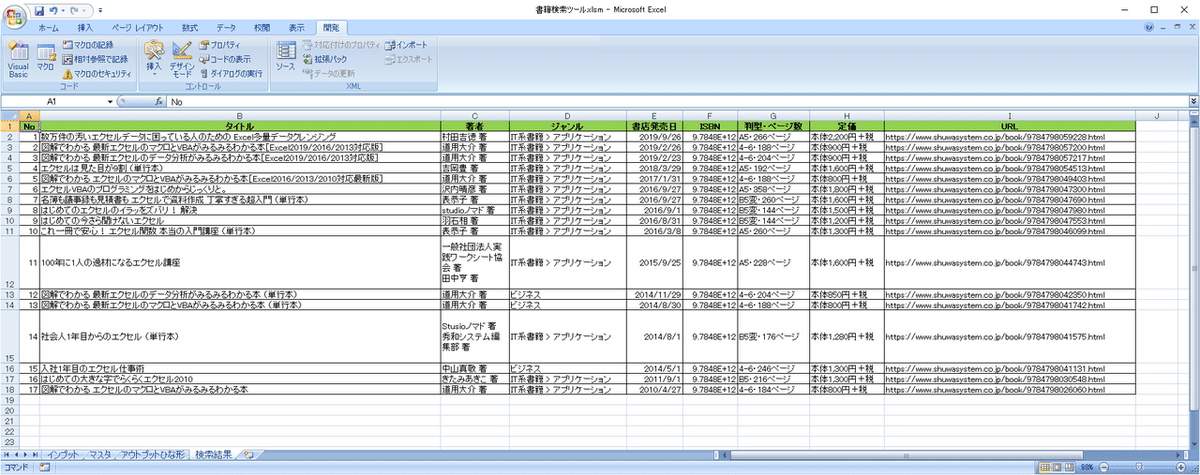Click the insert function fx button
1200x475 pixels.
158,101
